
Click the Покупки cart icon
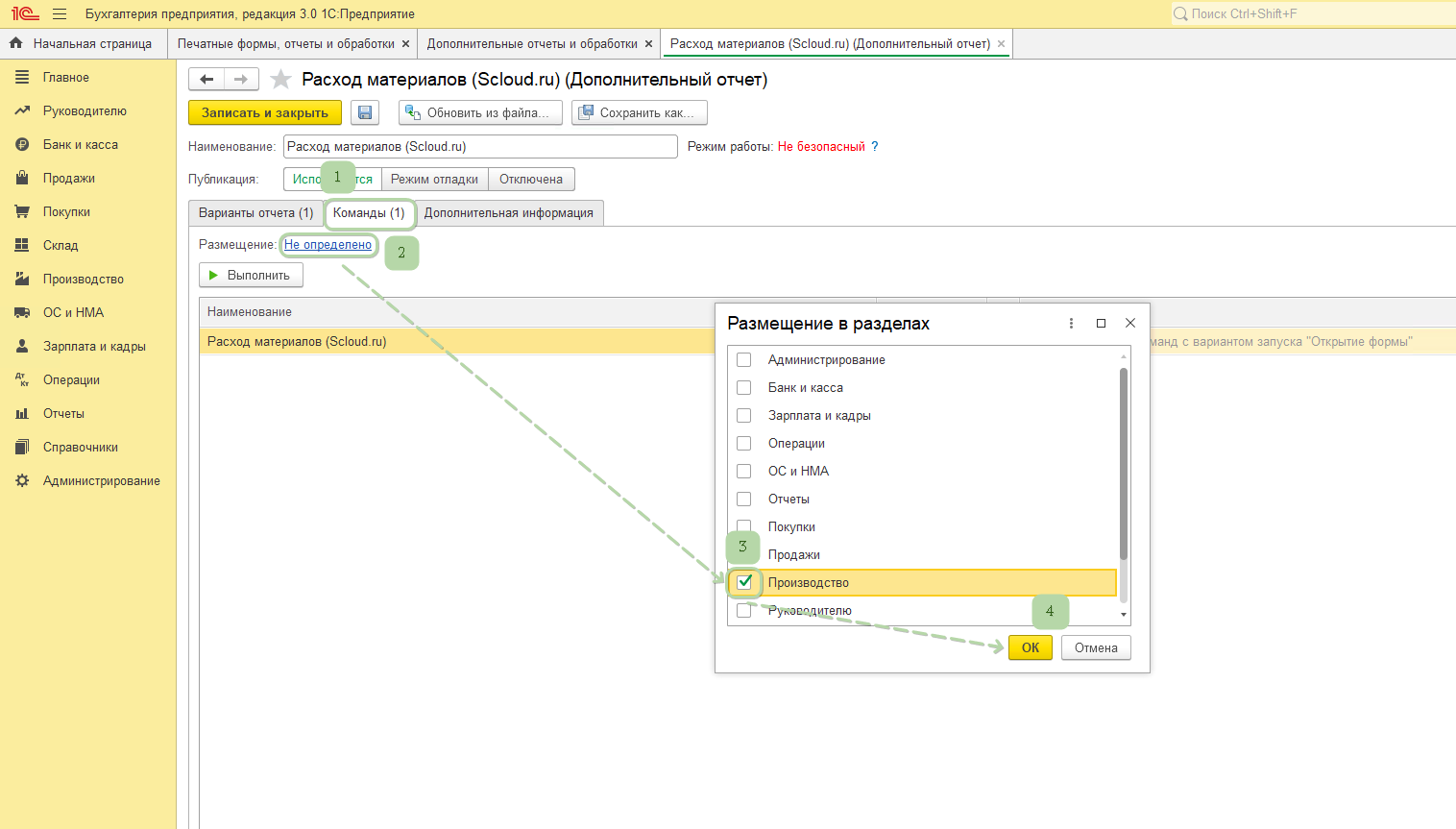[x=22, y=211]
